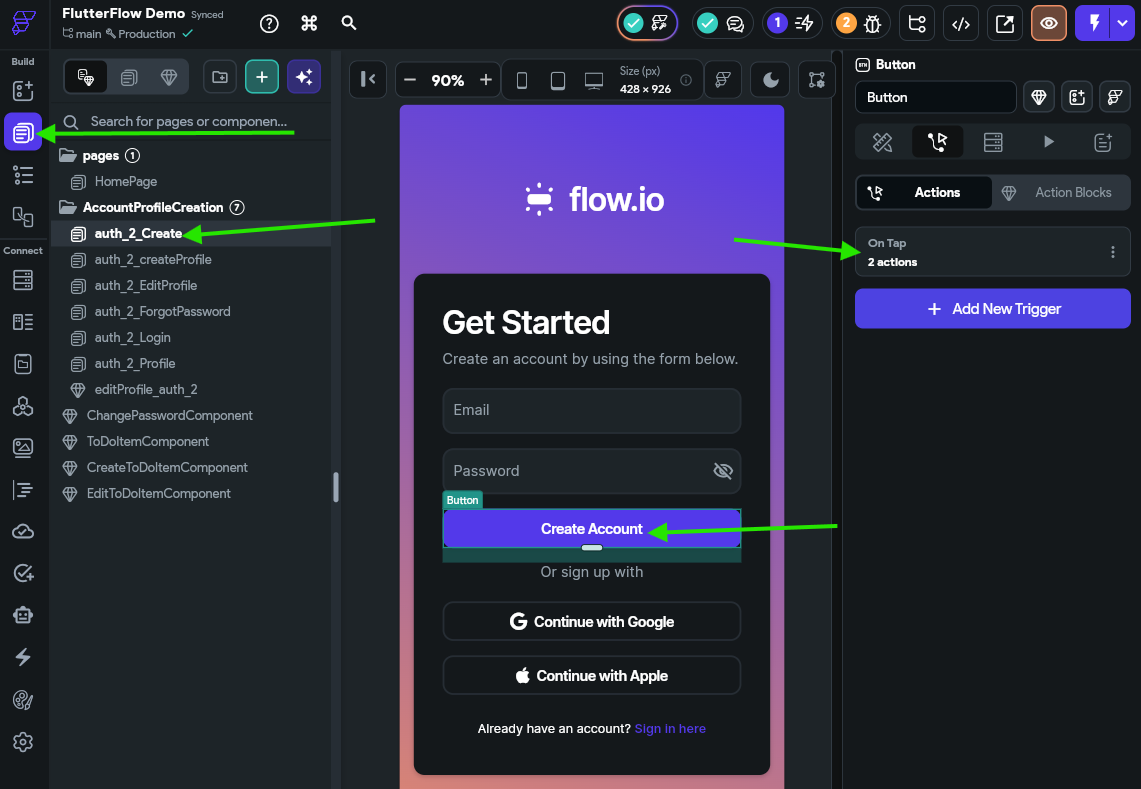The width and height of the screenshot is (1141, 789).
Task: Open the Storyboard sidebar icon
Action: point(23,216)
